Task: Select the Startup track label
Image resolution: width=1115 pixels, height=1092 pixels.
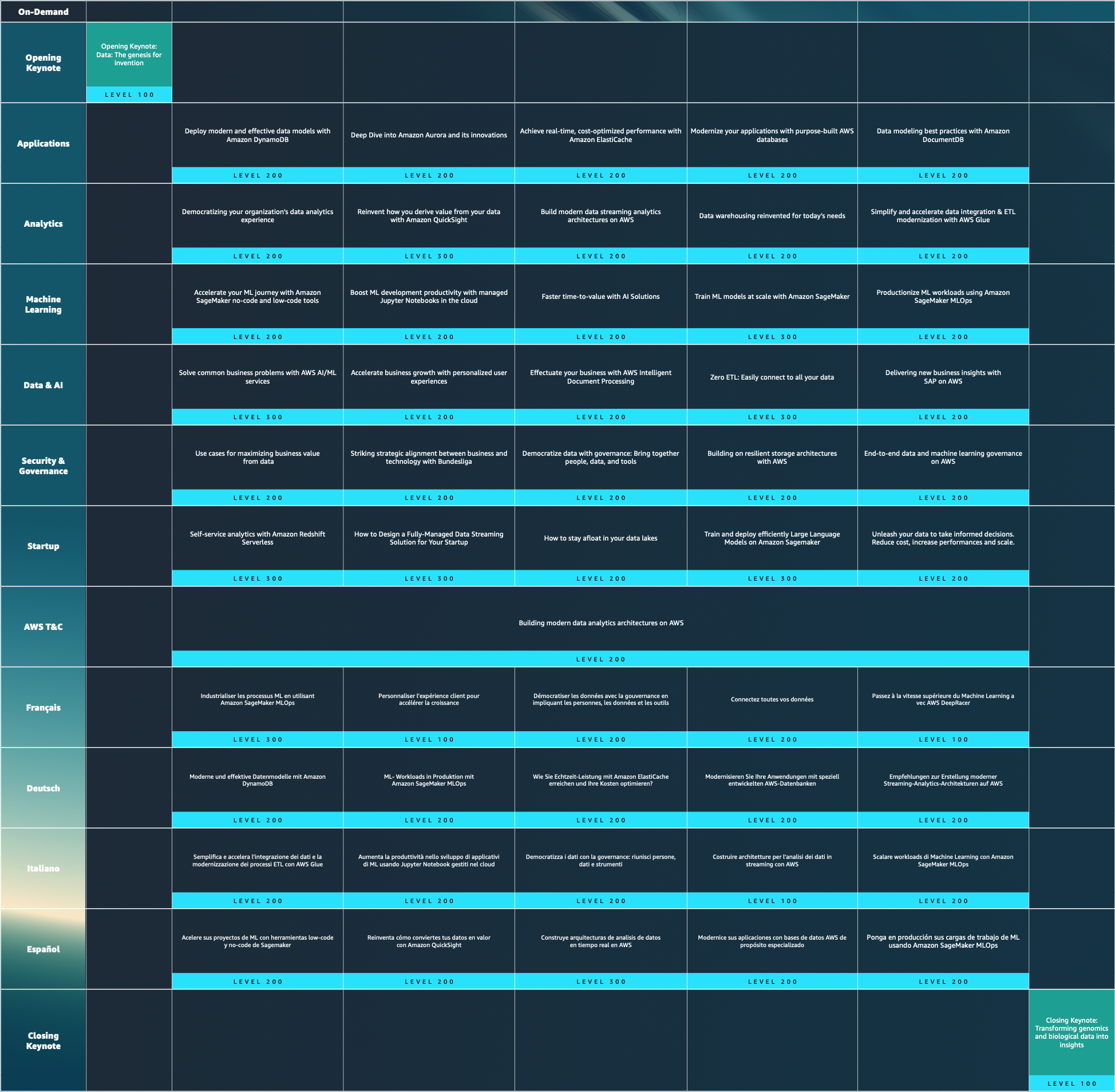Action: (43, 546)
